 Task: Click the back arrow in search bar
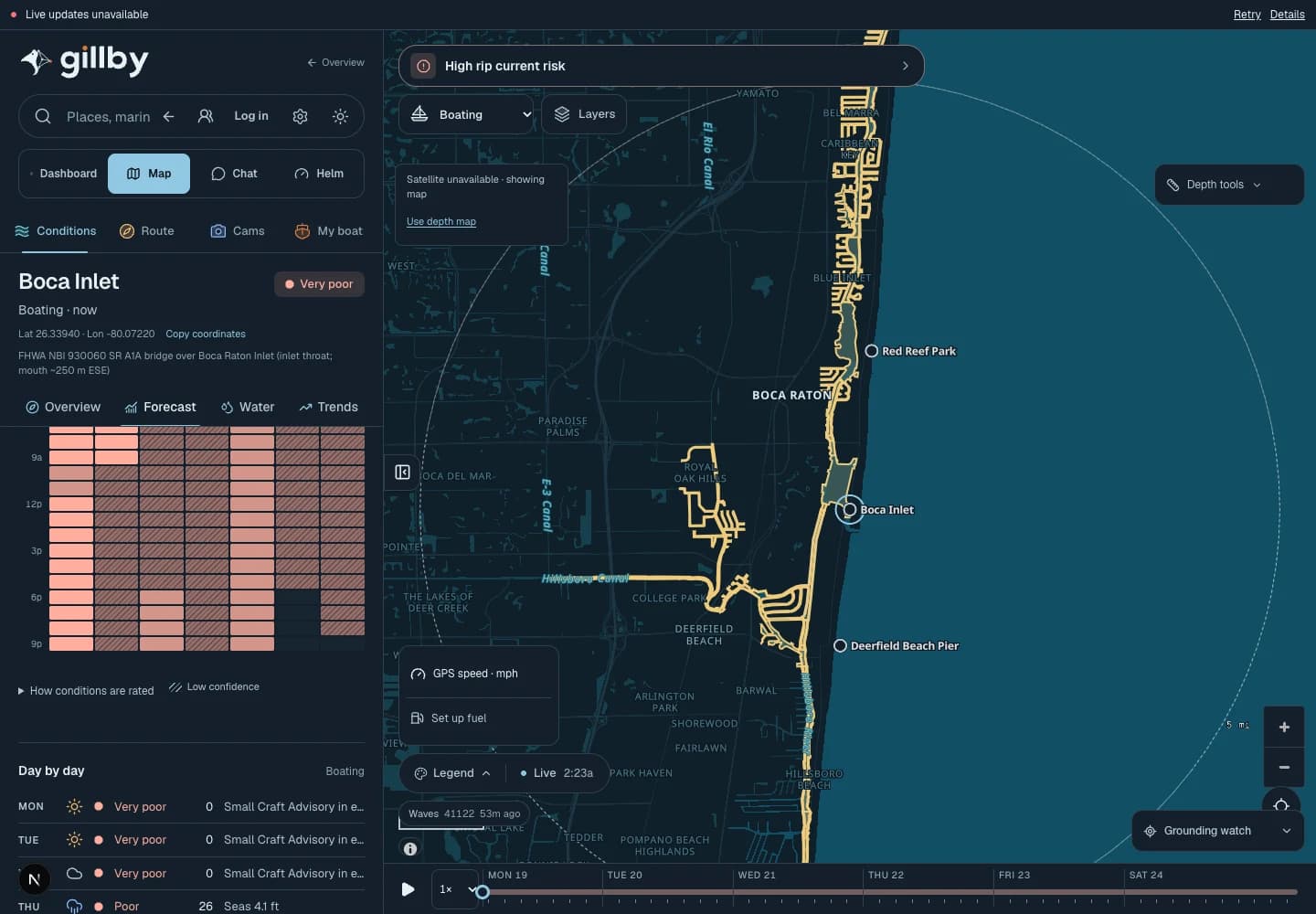point(168,116)
